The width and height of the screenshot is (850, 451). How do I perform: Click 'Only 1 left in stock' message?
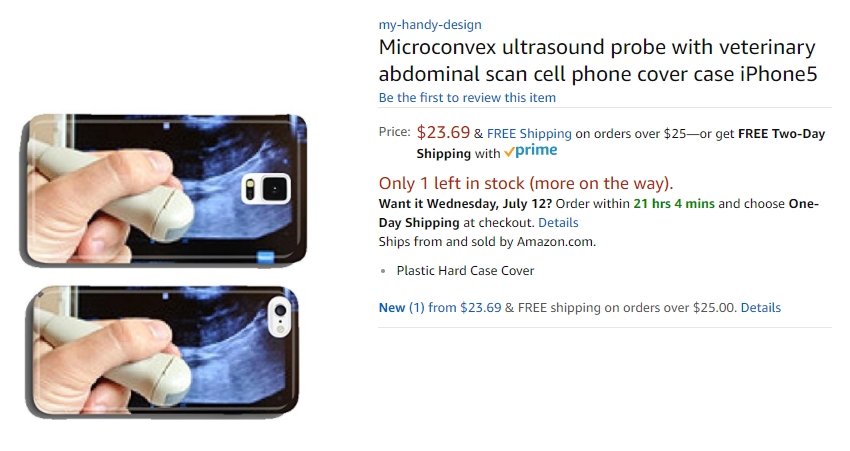point(526,183)
